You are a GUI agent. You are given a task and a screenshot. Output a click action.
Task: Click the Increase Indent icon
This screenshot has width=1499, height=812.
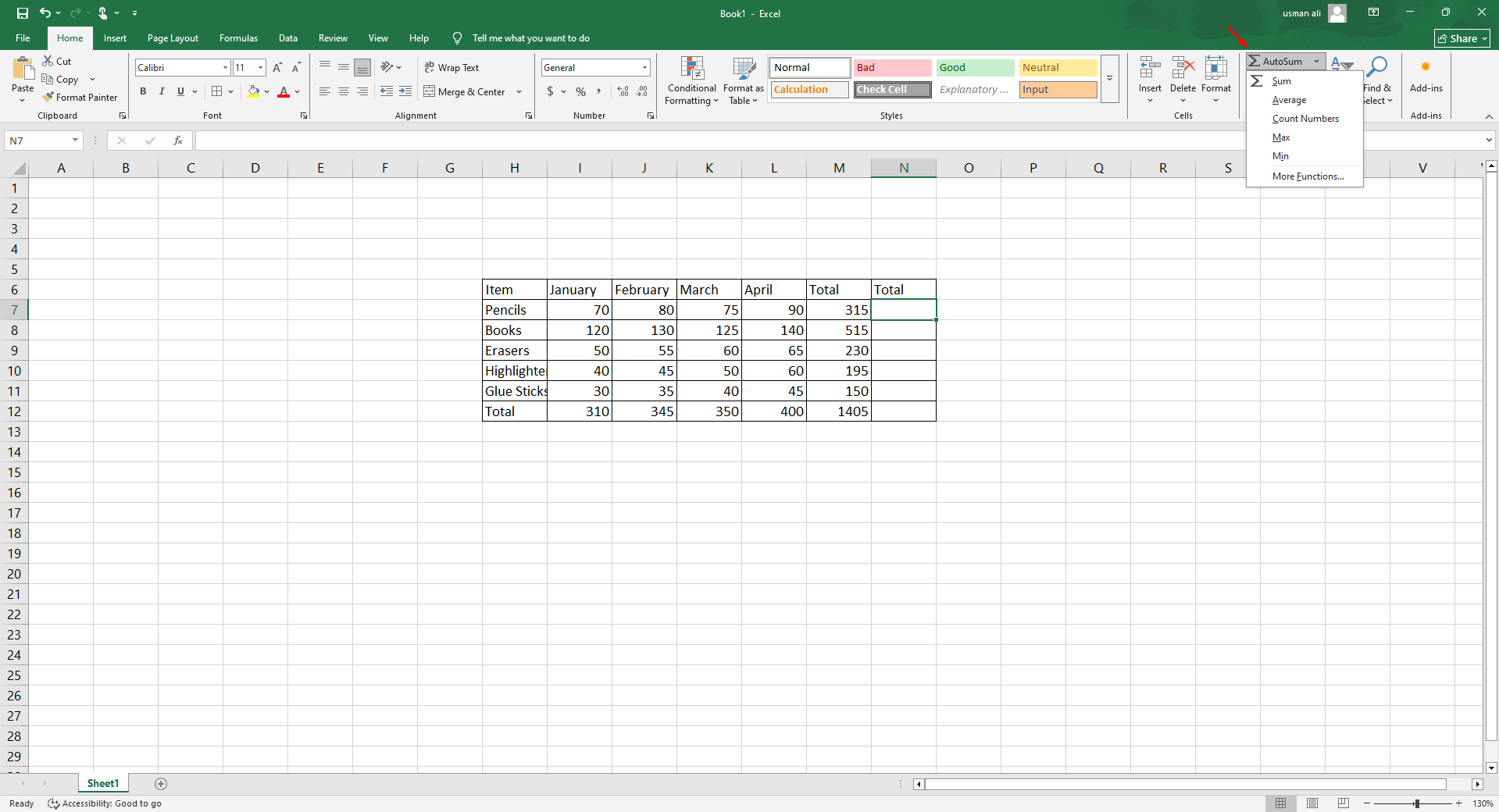pos(405,91)
